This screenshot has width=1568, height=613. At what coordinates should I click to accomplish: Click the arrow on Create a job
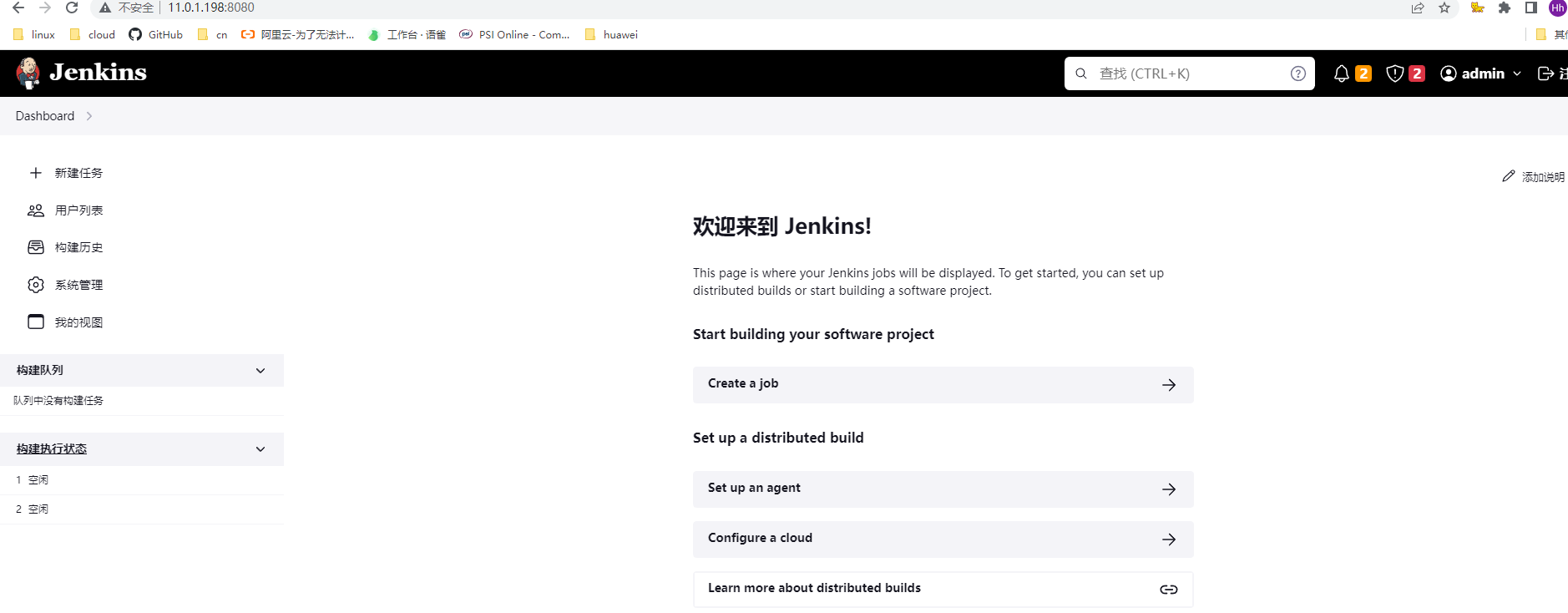[x=1169, y=385]
